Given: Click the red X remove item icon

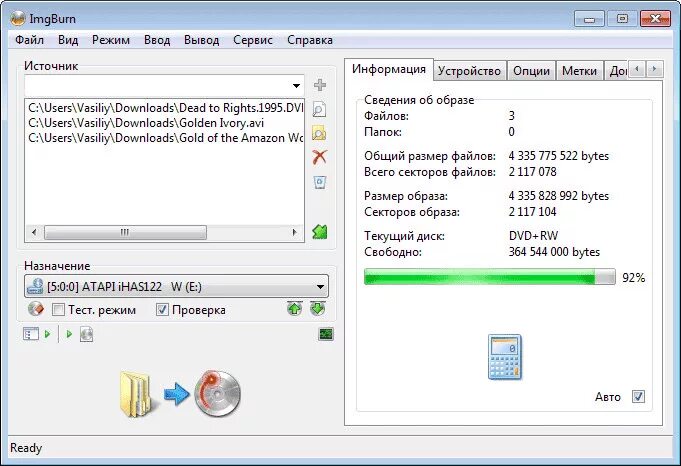Looking at the screenshot, I should (320, 157).
